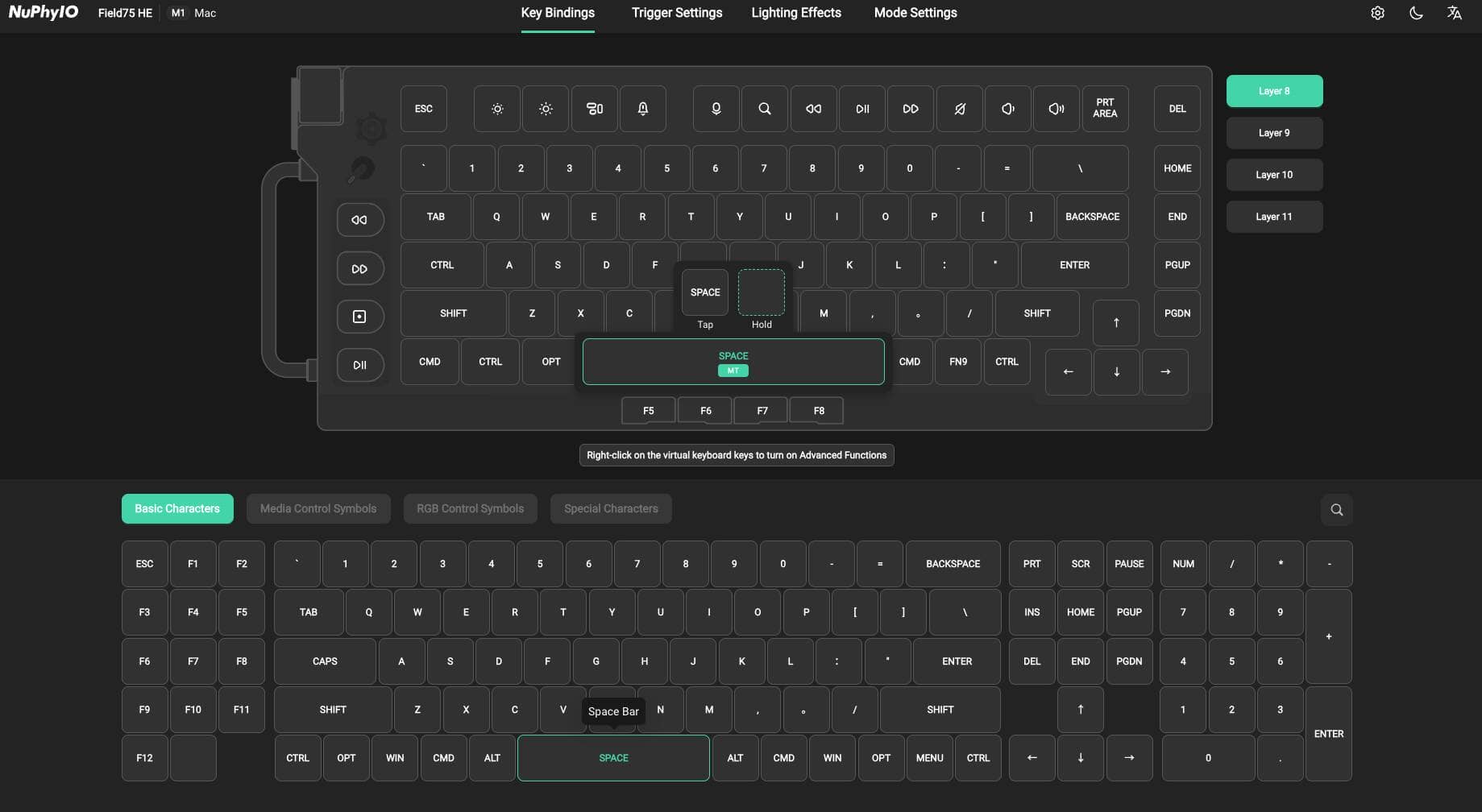Select the fast-forward icon in the left sidebar
Screen dimensions: 1482x812
[360, 267]
